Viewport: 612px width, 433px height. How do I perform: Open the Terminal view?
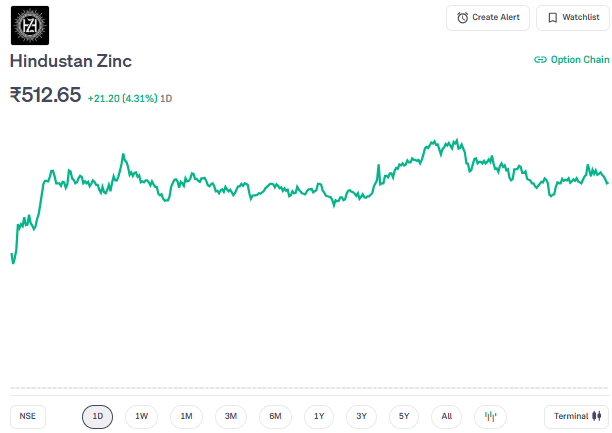tap(576, 416)
